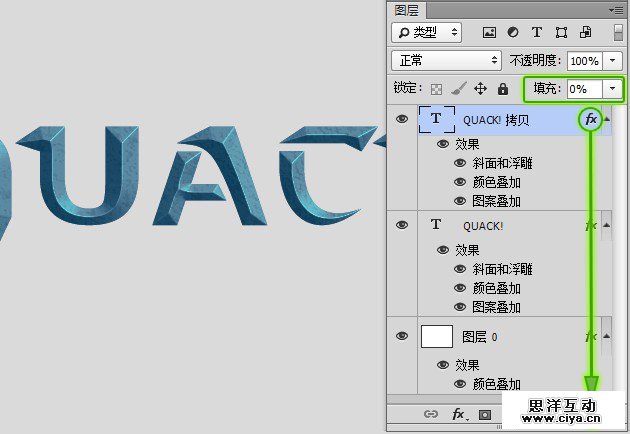Viewport: 630px width, 434px height.
Task: Click 颜色叠加 effect under 图层 0
Action: tap(497, 384)
